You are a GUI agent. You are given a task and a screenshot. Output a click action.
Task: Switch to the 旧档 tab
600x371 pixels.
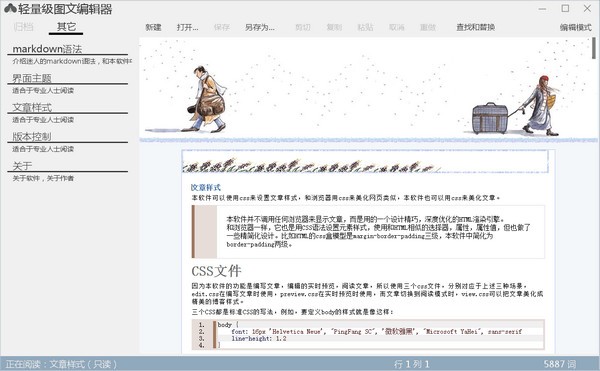[x=23, y=26]
